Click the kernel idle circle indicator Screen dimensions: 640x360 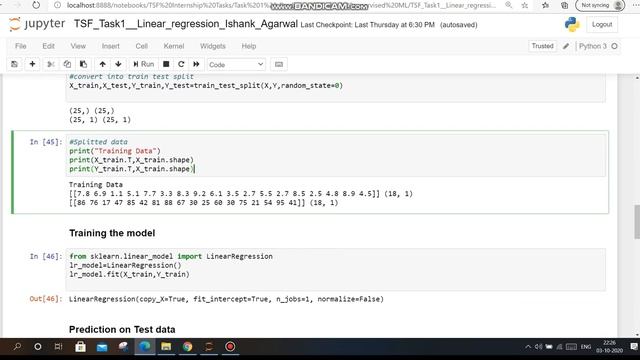[x=614, y=46]
